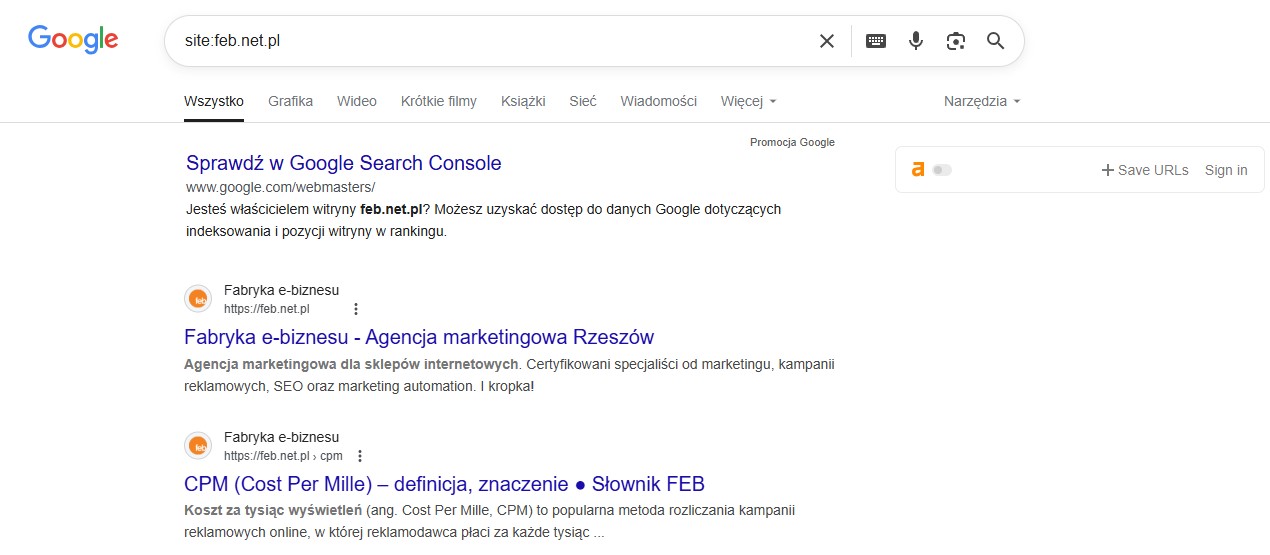
Task: Open the on-screen keyboard input tool
Action: tap(876, 41)
